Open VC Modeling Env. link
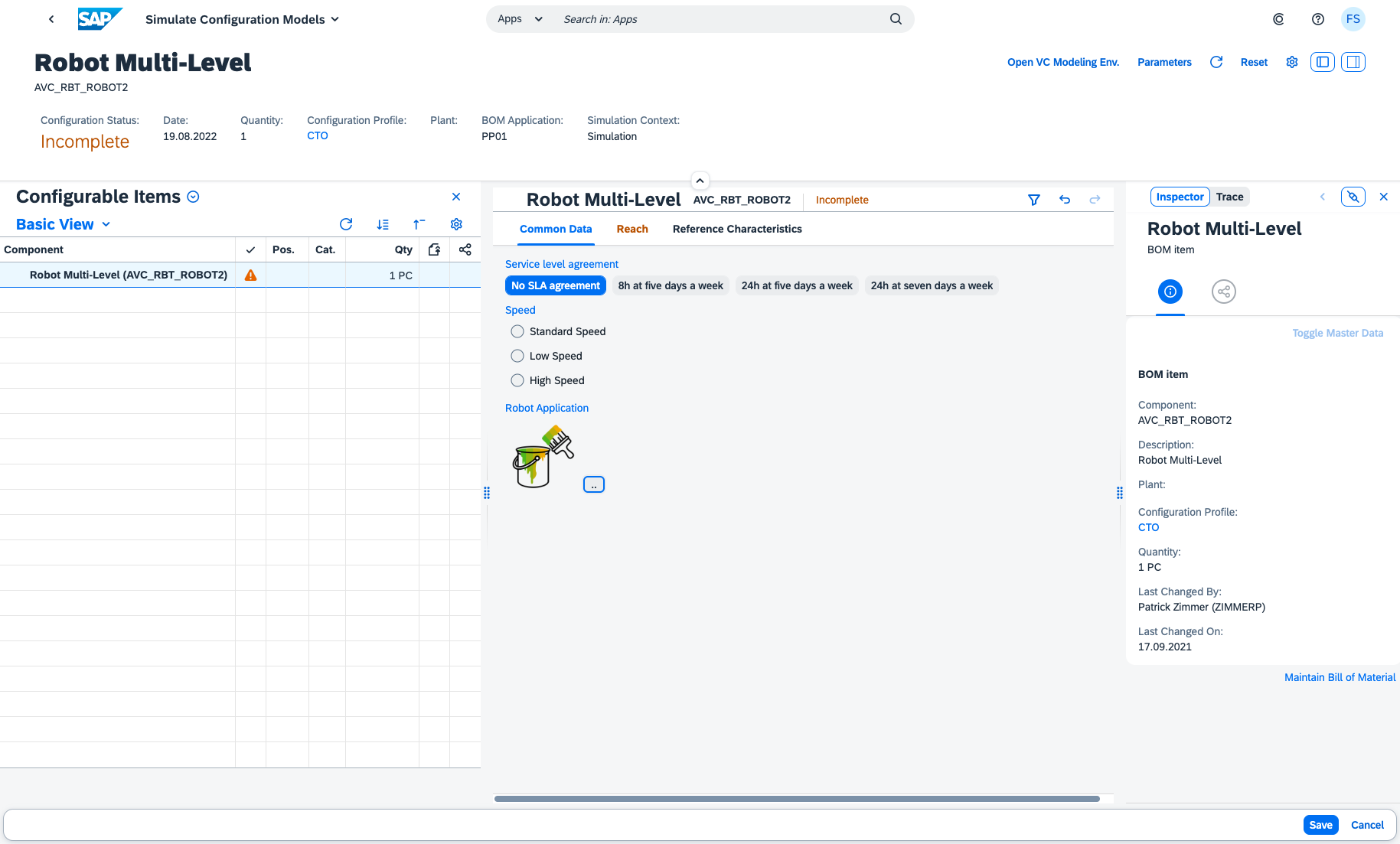 coord(1063,62)
